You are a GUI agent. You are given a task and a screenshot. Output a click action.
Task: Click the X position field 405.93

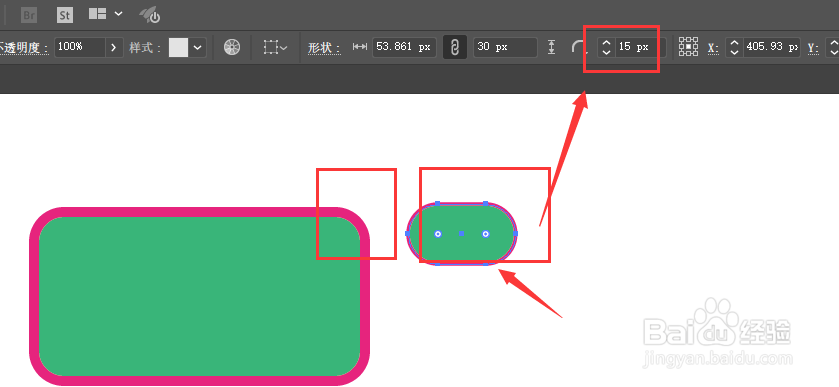click(772, 47)
